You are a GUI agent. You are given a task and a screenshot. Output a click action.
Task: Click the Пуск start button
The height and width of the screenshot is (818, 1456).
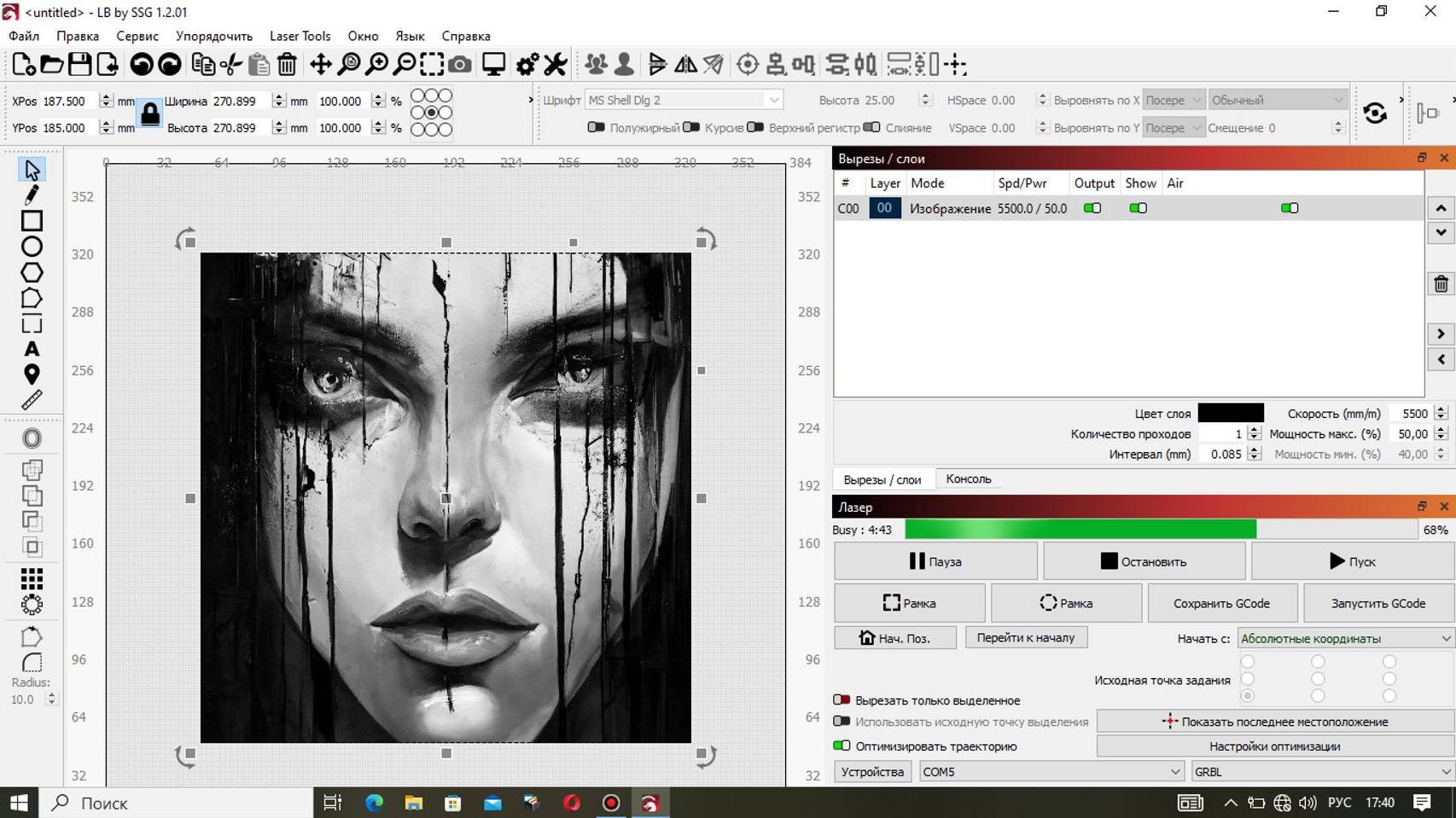[x=1353, y=561]
